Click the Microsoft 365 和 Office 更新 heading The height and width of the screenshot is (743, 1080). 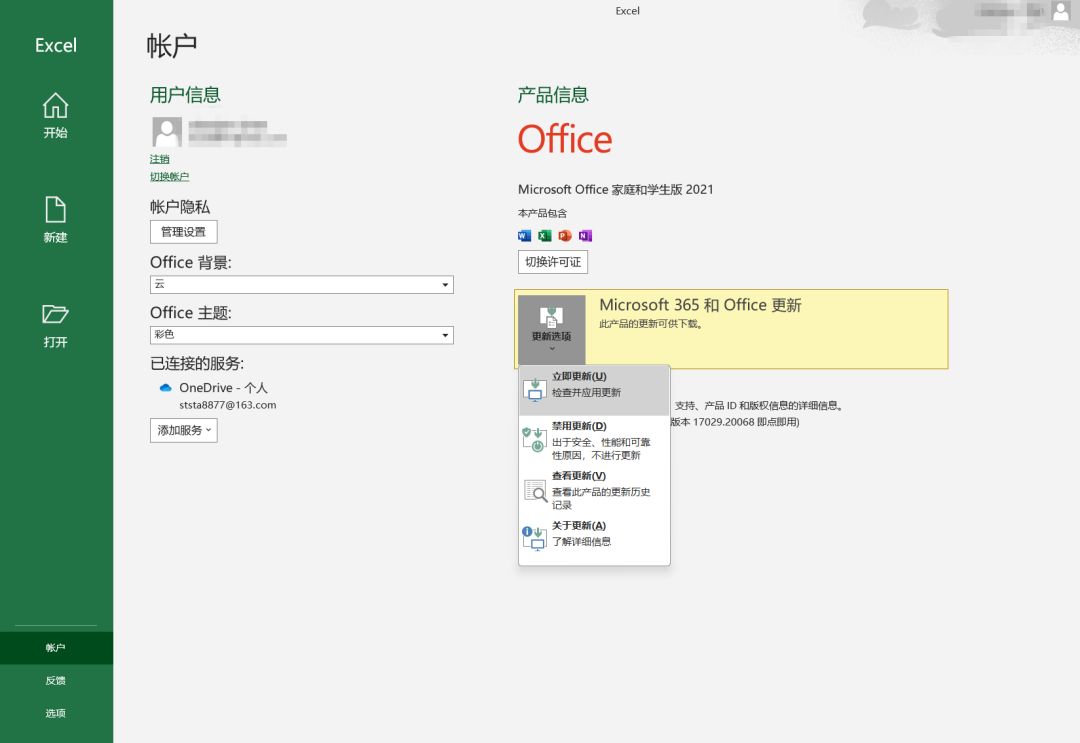[700, 305]
